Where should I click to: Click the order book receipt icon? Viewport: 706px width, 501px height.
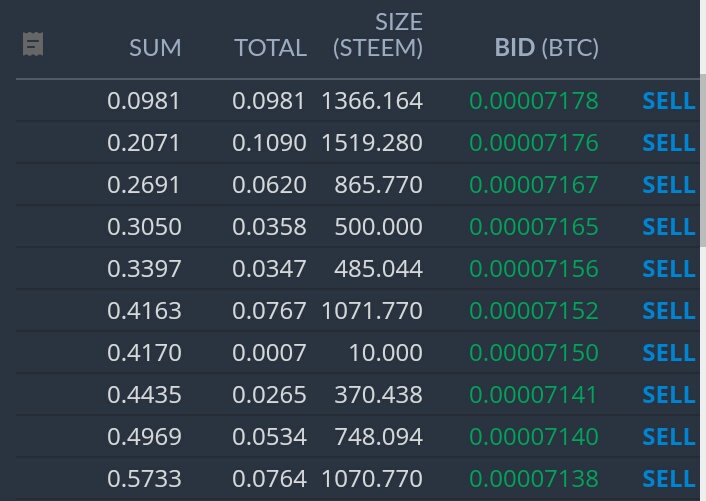click(33, 44)
